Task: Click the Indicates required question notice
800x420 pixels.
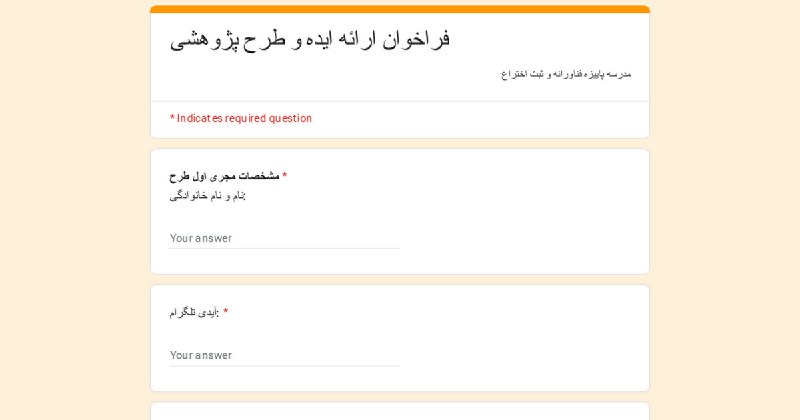Action: point(241,118)
